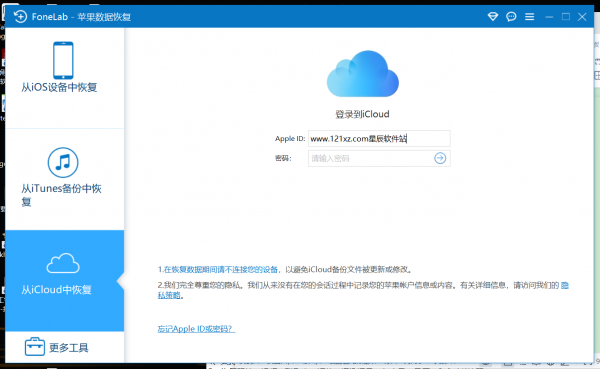Click the Apple ID: label
The image size is (600, 369).
coord(290,139)
